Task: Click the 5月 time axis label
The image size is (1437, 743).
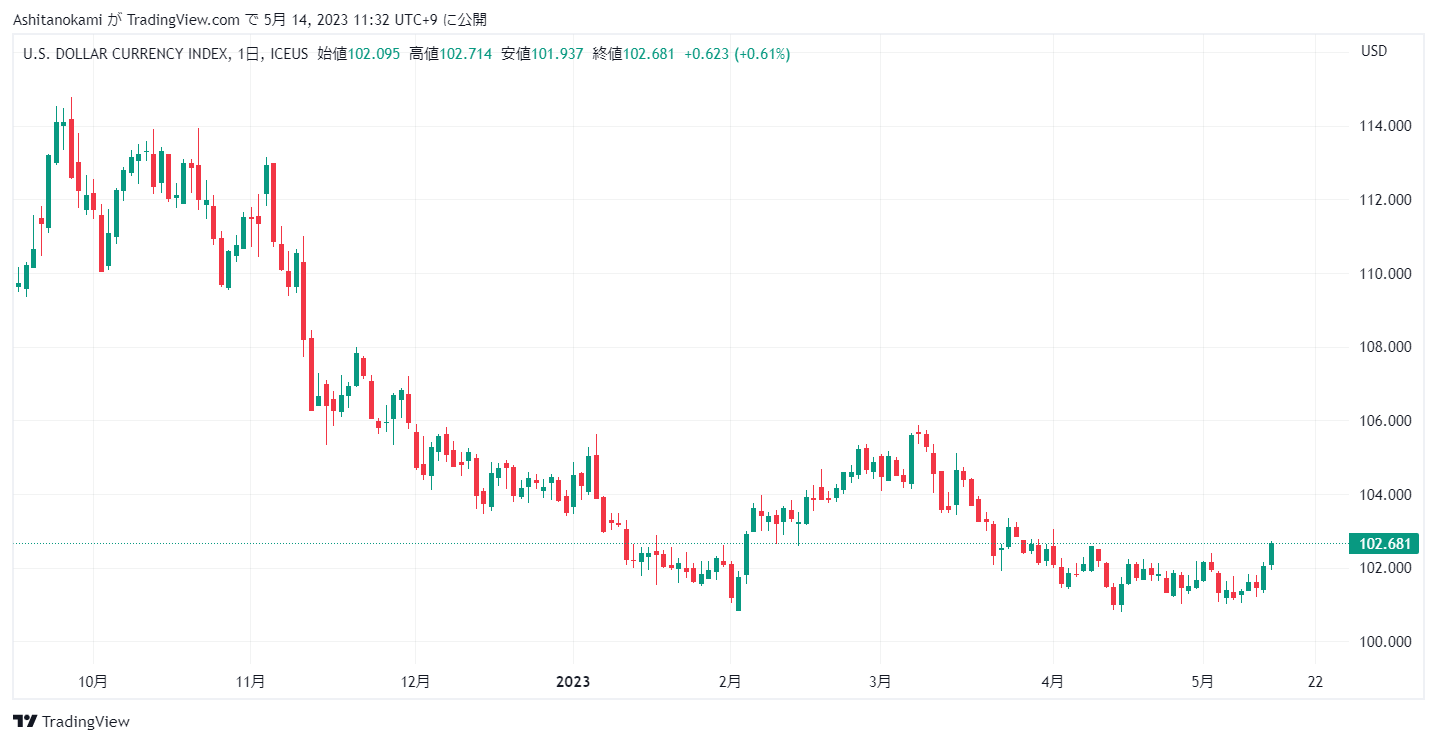Action: (x=1203, y=682)
